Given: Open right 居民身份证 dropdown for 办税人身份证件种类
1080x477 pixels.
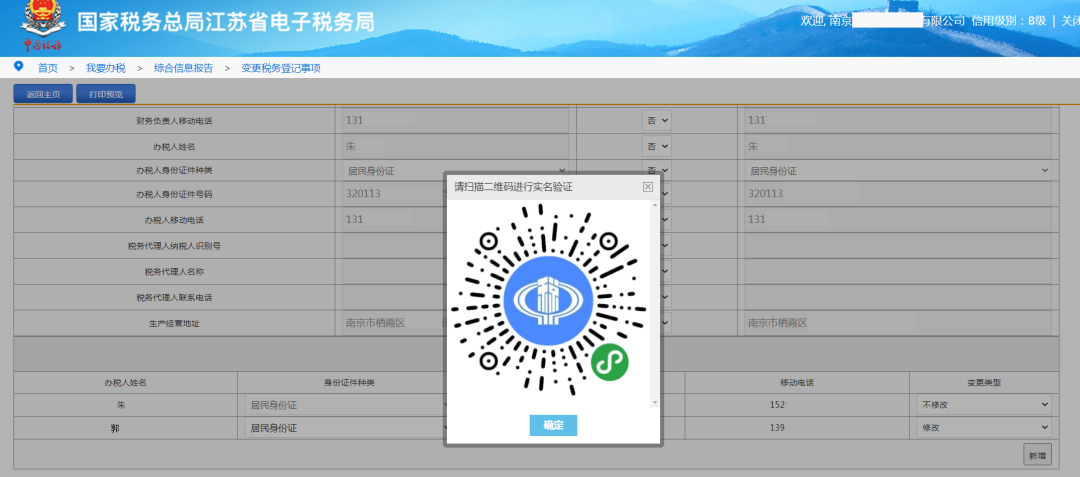Looking at the screenshot, I should tap(898, 171).
